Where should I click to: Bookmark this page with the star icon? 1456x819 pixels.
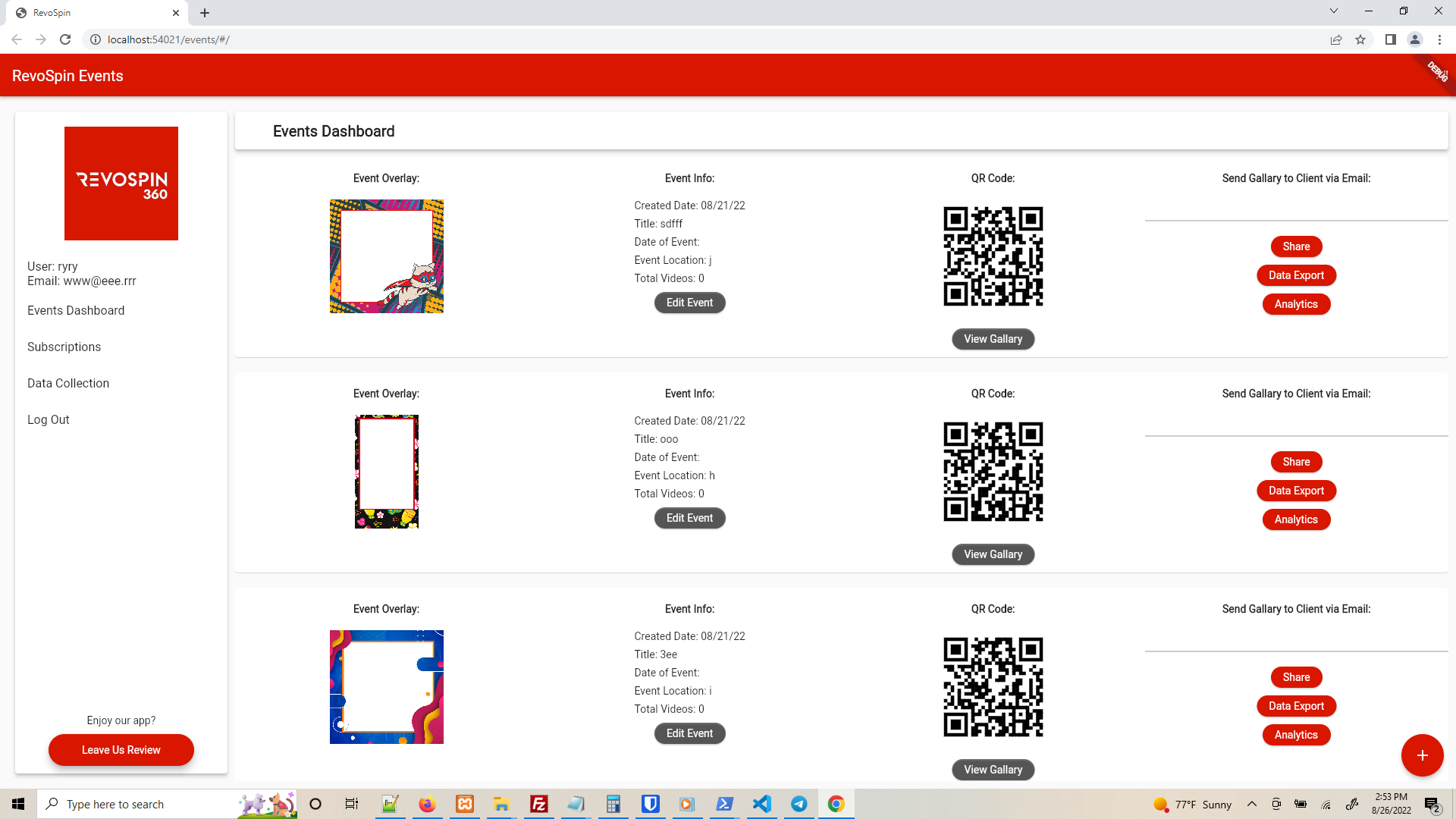tap(1360, 39)
